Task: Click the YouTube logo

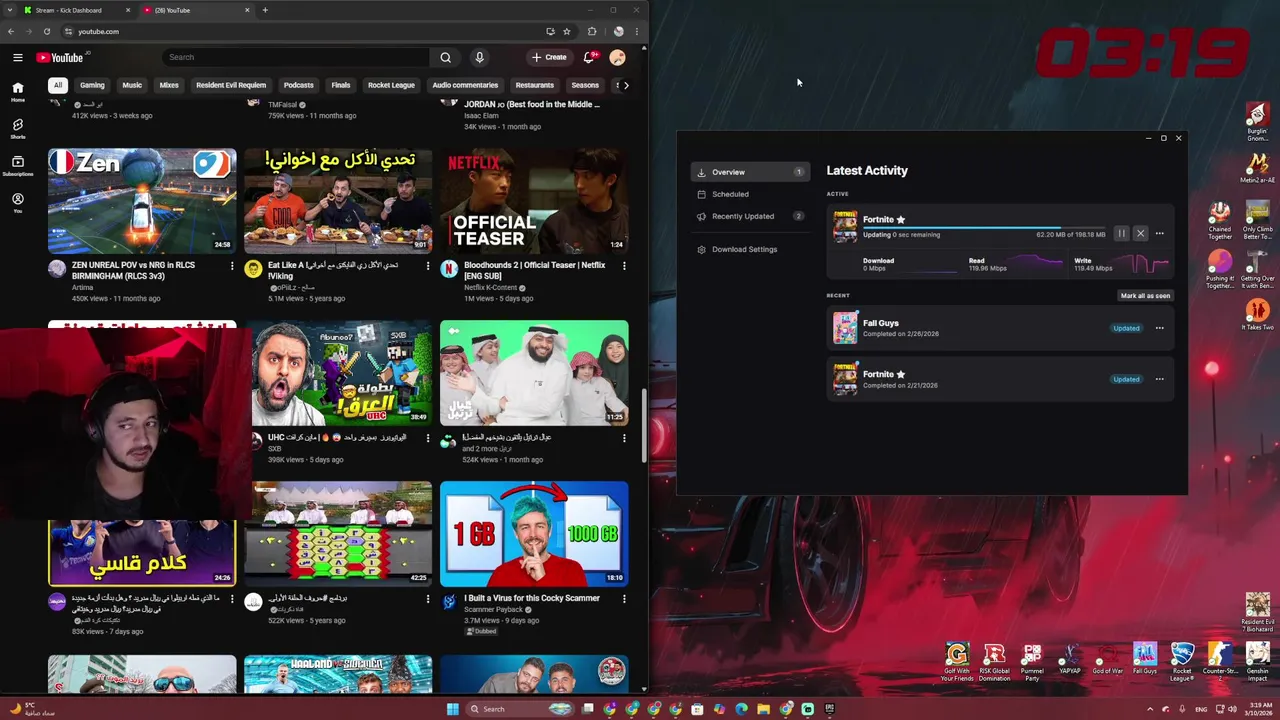Action: [x=61, y=57]
